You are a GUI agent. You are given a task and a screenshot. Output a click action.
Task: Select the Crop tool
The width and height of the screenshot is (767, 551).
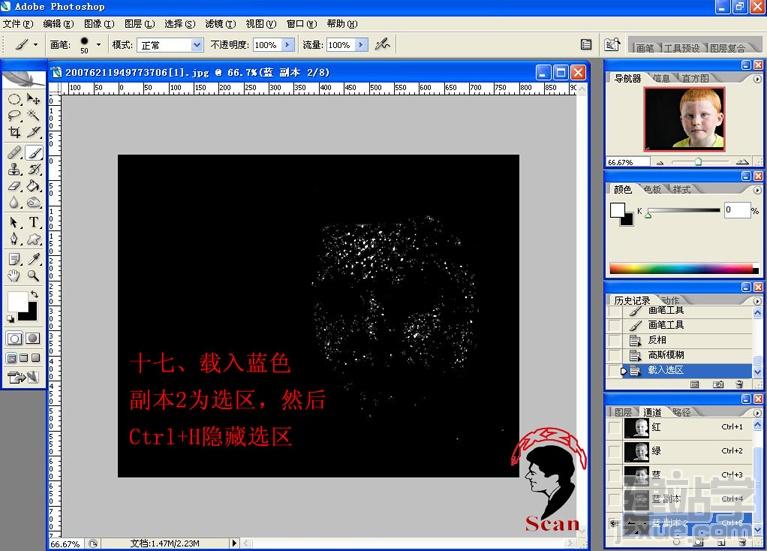pos(14,132)
